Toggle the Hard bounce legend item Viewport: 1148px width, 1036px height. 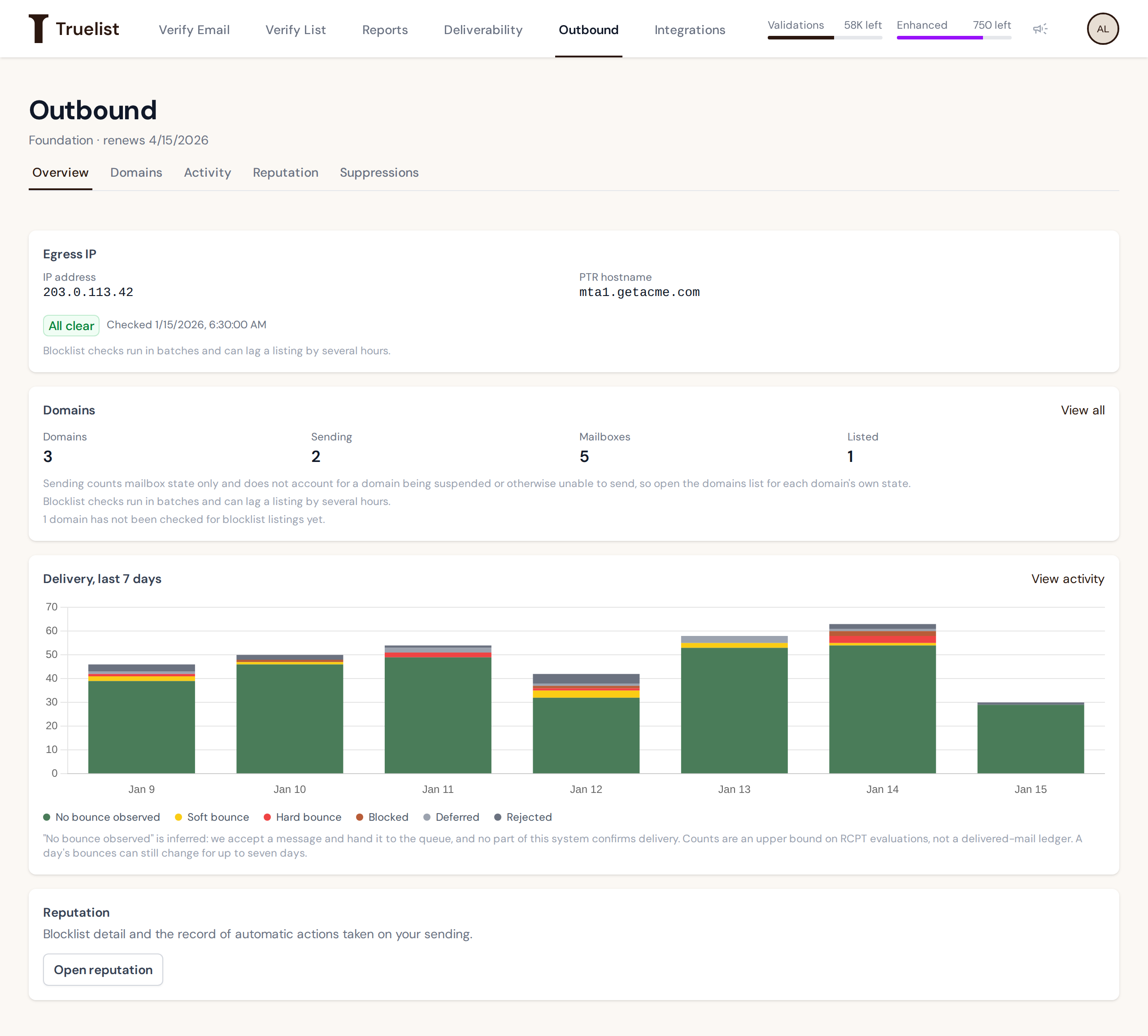point(302,817)
